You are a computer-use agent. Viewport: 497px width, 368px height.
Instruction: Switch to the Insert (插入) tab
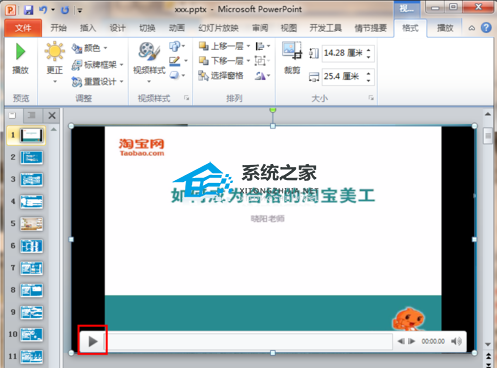click(88, 28)
